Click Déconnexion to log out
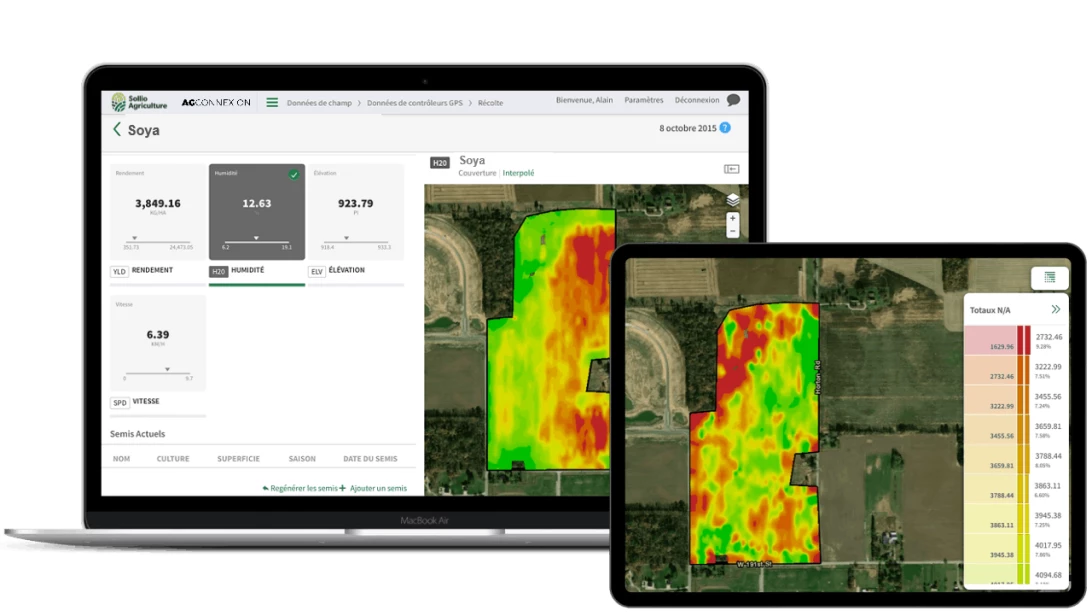The image size is (1092, 612). coord(696,100)
